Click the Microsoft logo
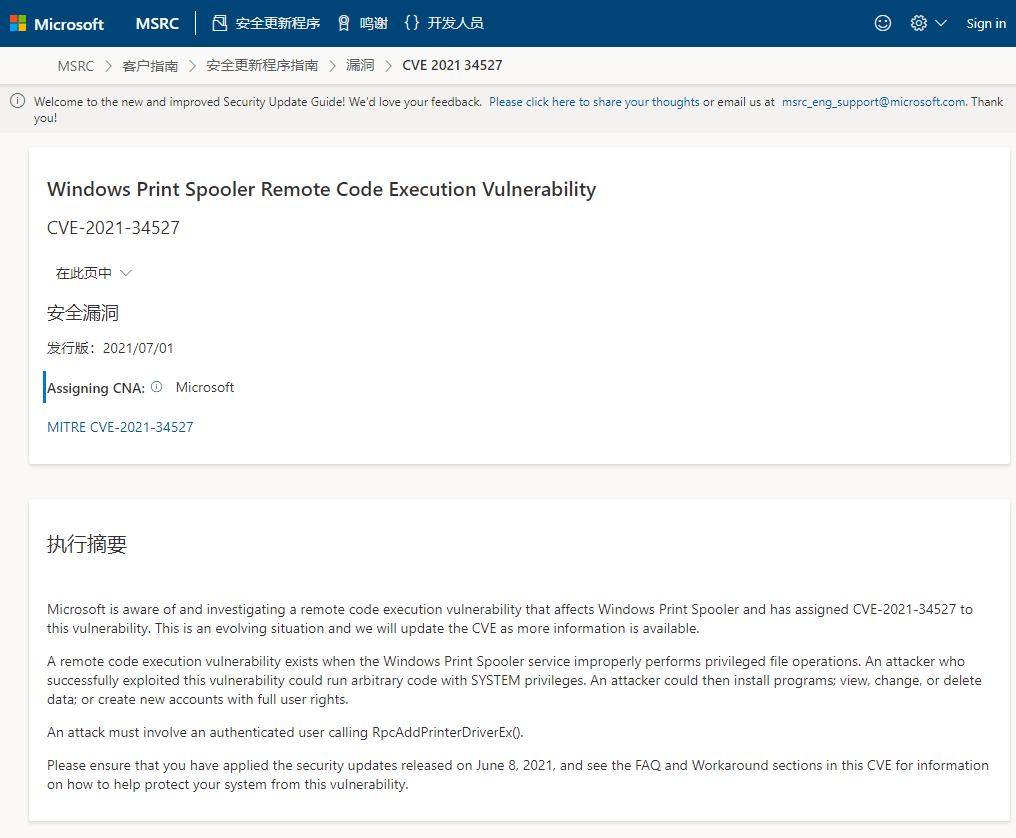Image resolution: width=1016 pixels, height=838 pixels. point(56,24)
